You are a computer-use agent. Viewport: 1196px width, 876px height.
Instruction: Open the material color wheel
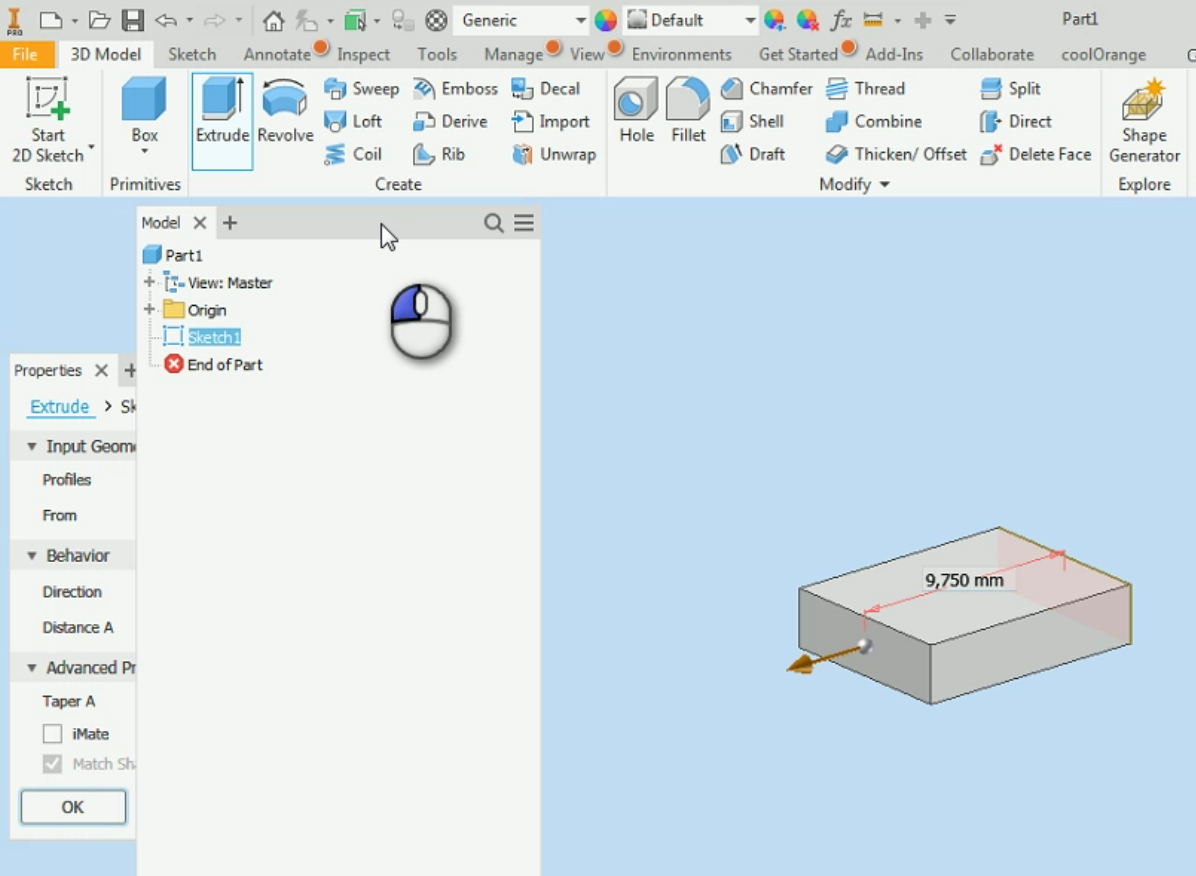point(606,21)
